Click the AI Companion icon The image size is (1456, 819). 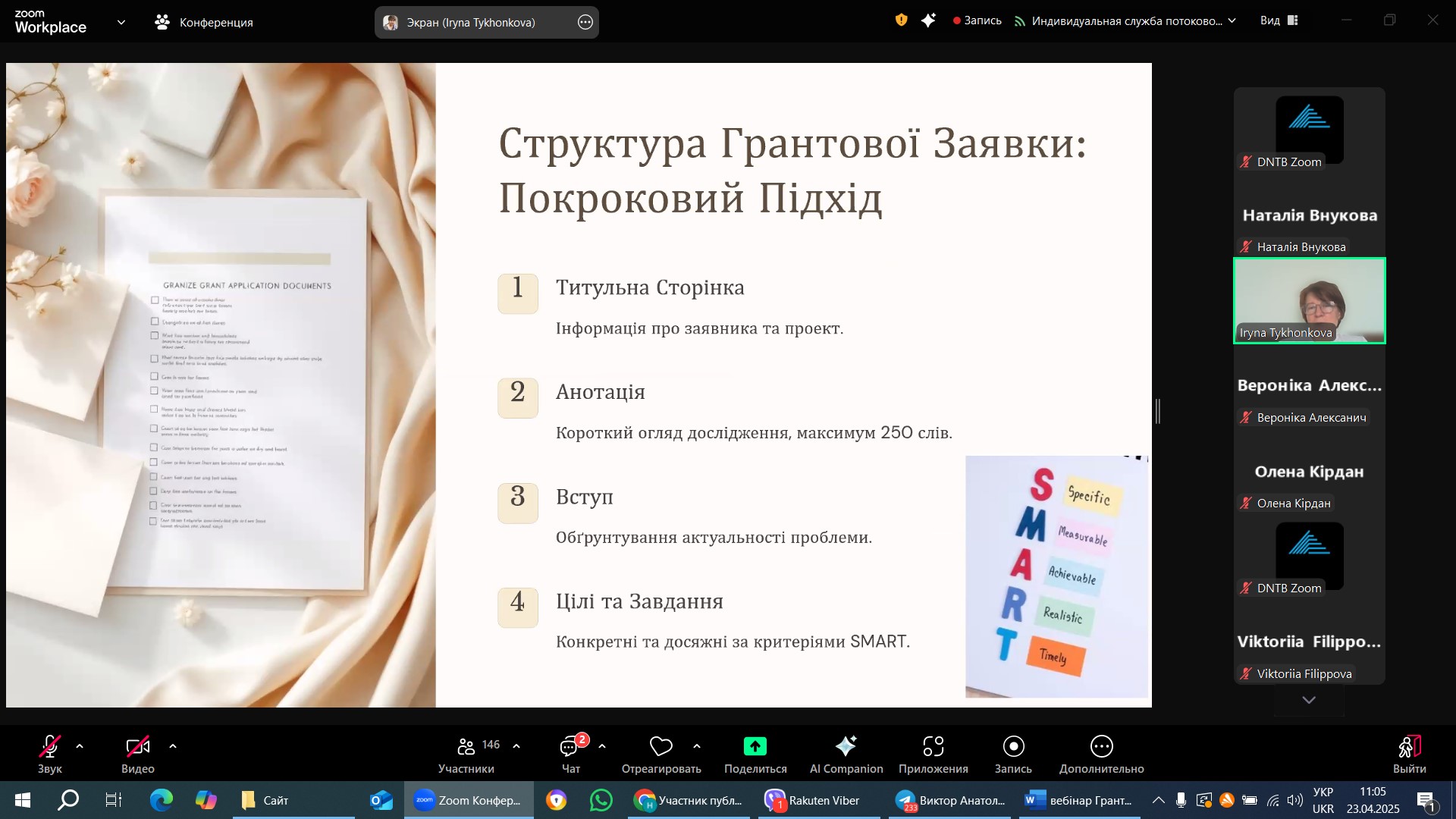tap(846, 747)
